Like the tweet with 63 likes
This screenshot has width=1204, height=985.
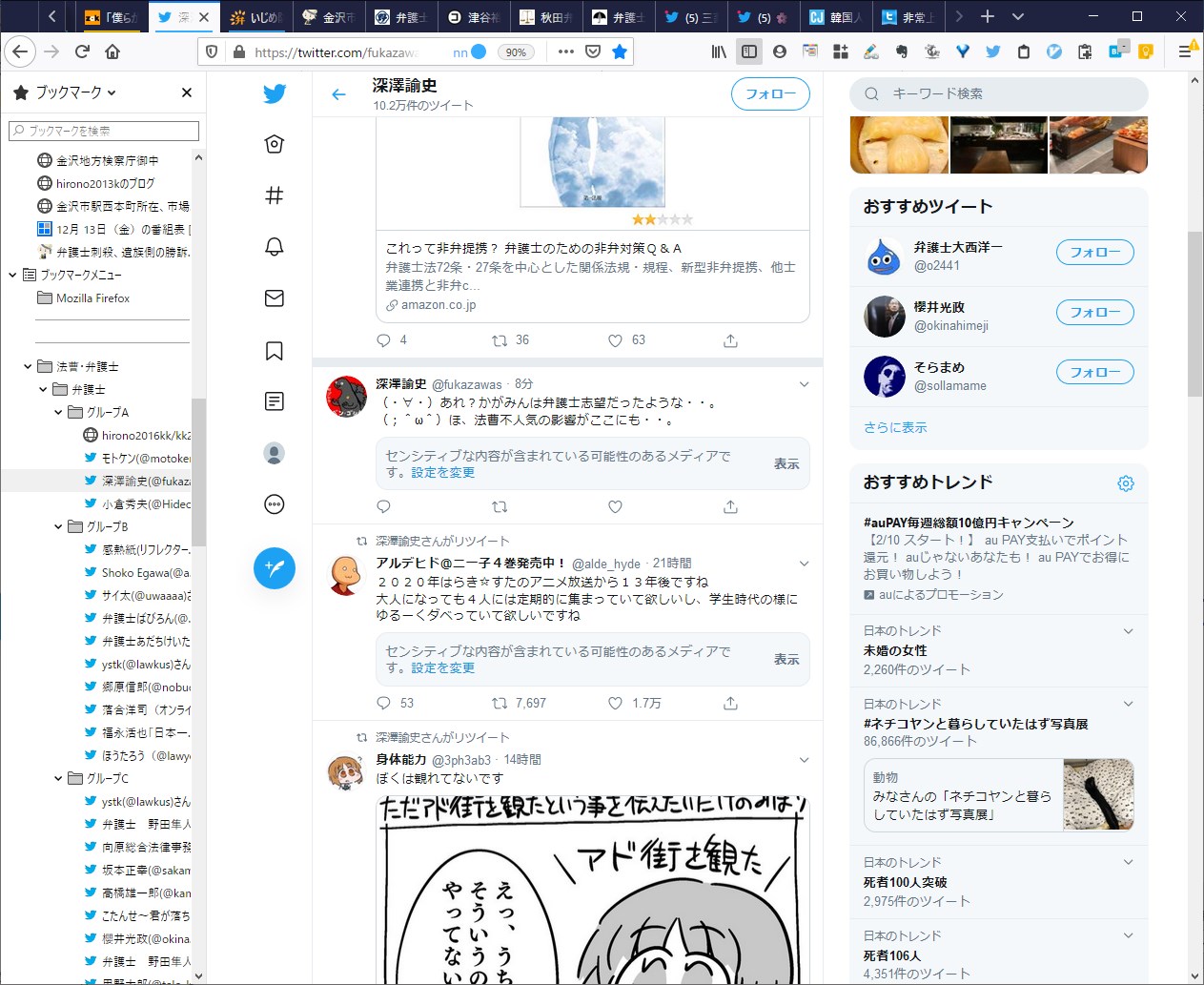[x=615, y=340]
